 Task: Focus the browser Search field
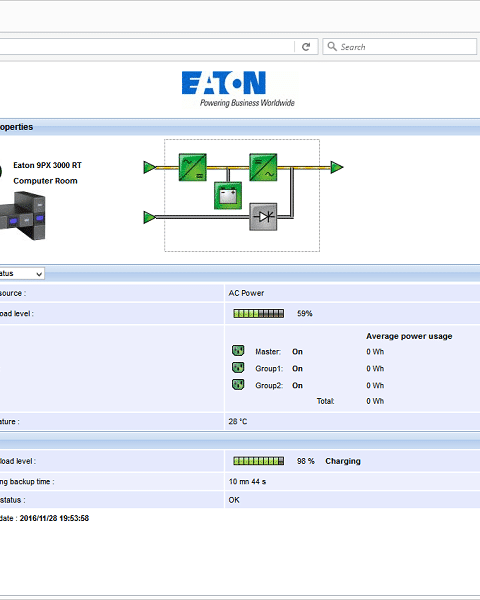coord(400,47)
